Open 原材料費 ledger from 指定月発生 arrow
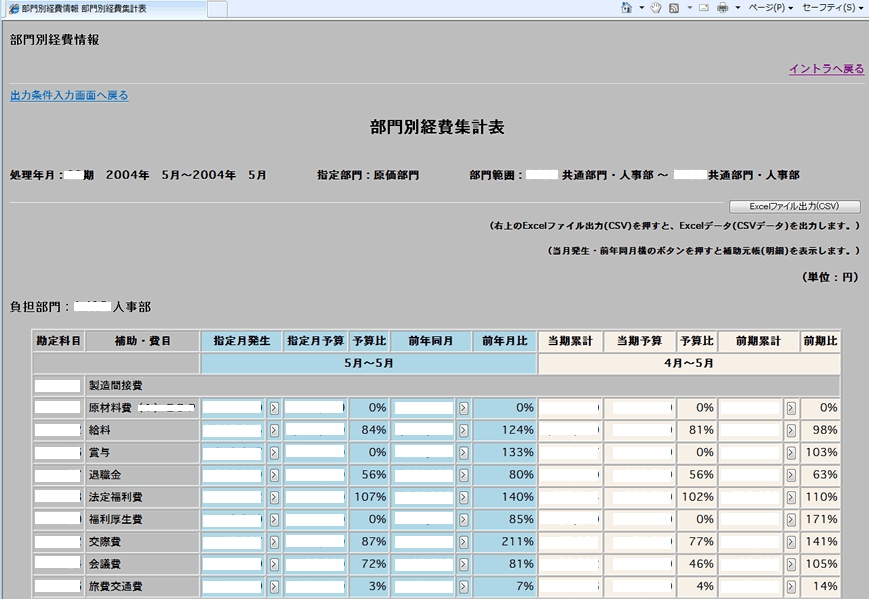The image size is (869, 599). click(x=274, y=408)
